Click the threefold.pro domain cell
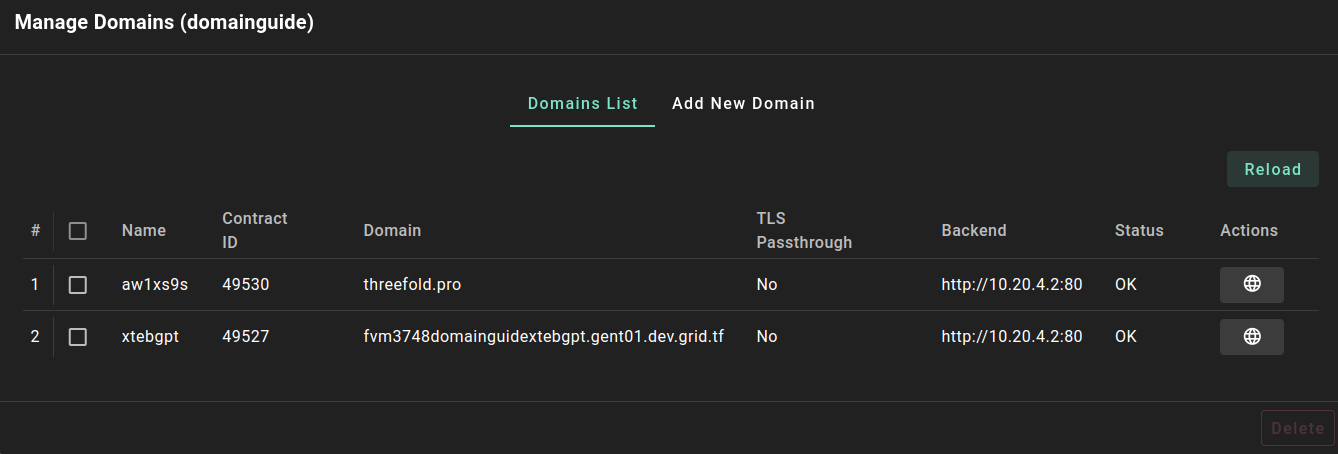The height and width of the screenshot is (454, 1338). pos(412,285)
